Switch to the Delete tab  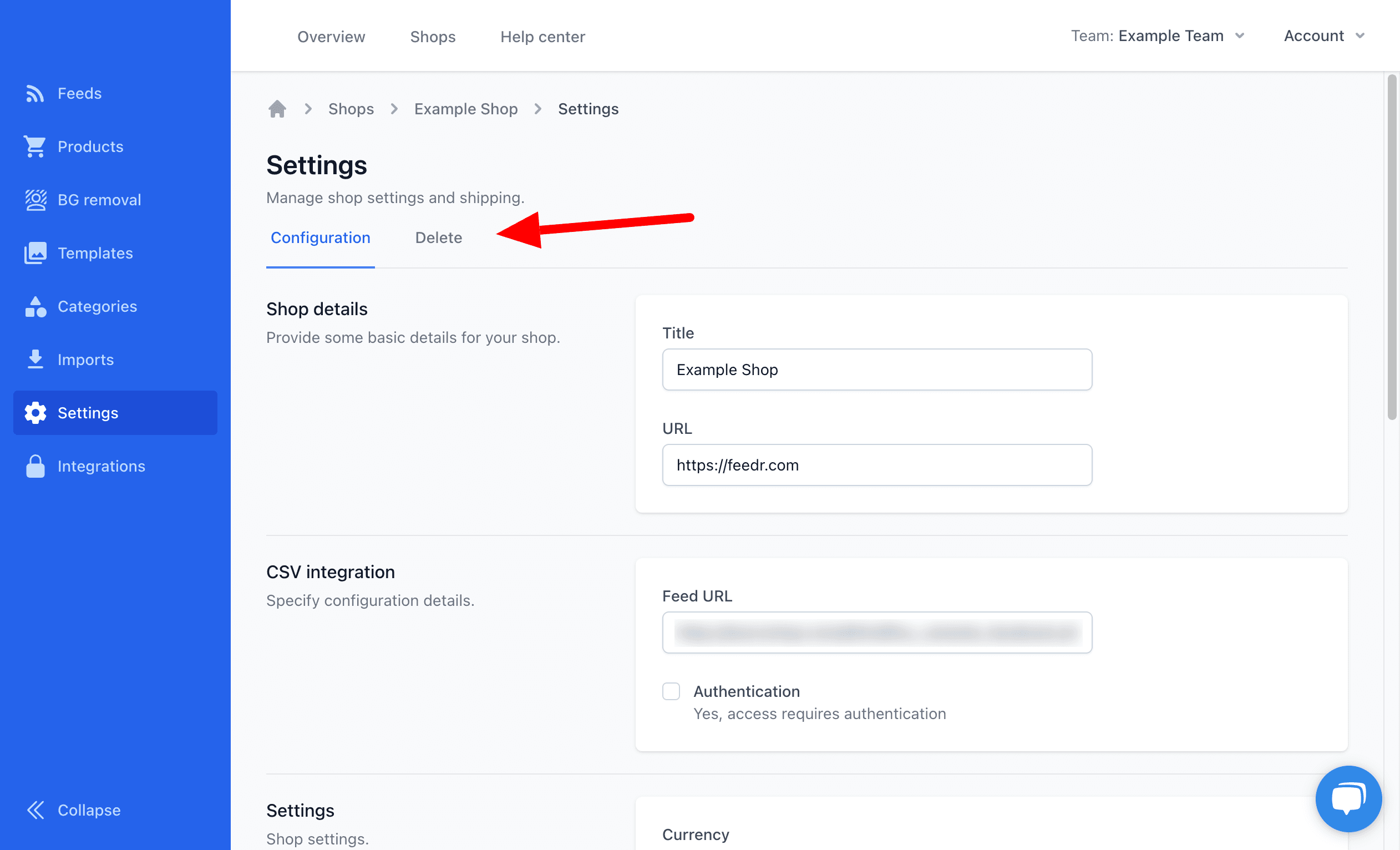coord(438,237)
